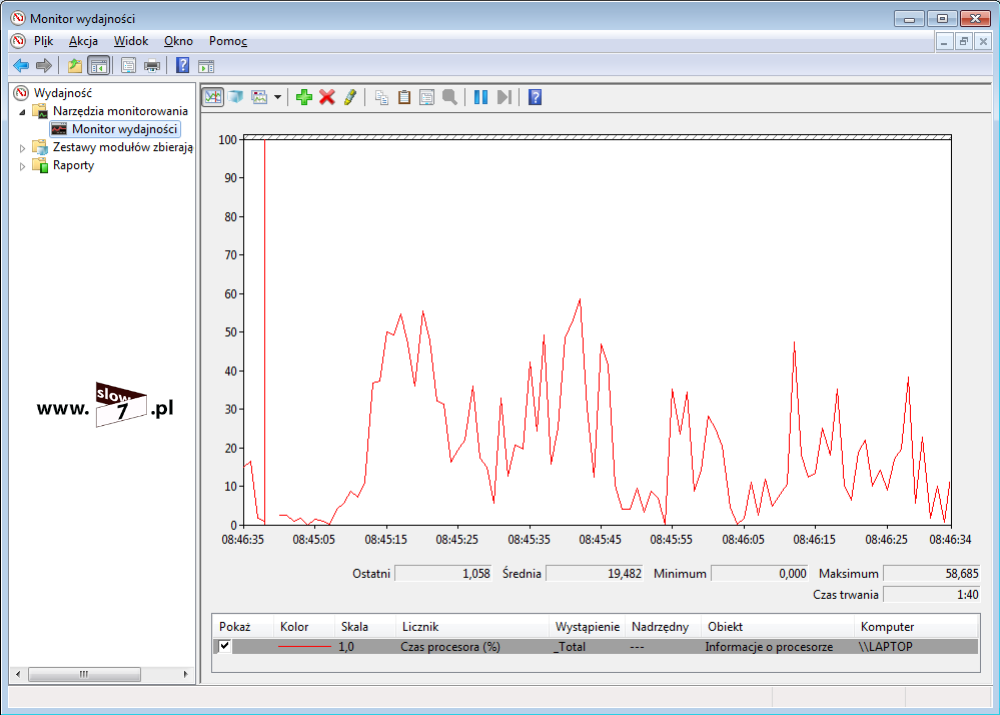Uncheck Pokaż checkbox for Czas procesora
This screenshot has height=715, width=1000.
coord(224,646)
